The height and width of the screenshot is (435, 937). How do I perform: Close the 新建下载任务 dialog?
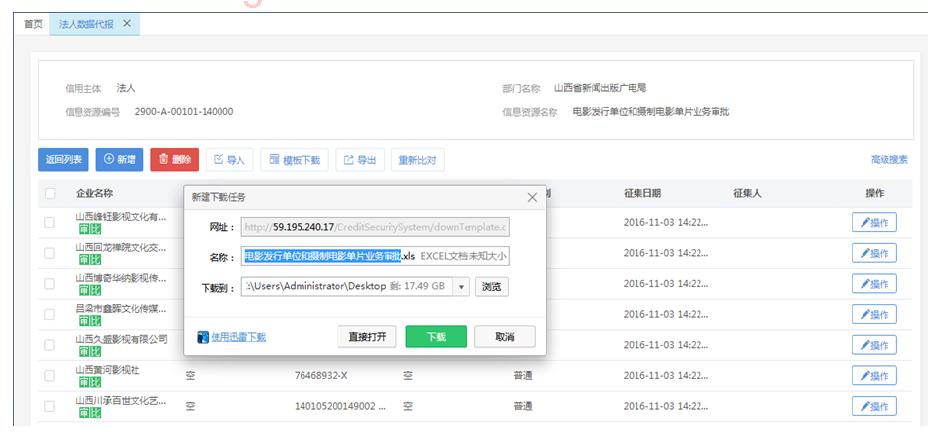(x=532, y=198)
